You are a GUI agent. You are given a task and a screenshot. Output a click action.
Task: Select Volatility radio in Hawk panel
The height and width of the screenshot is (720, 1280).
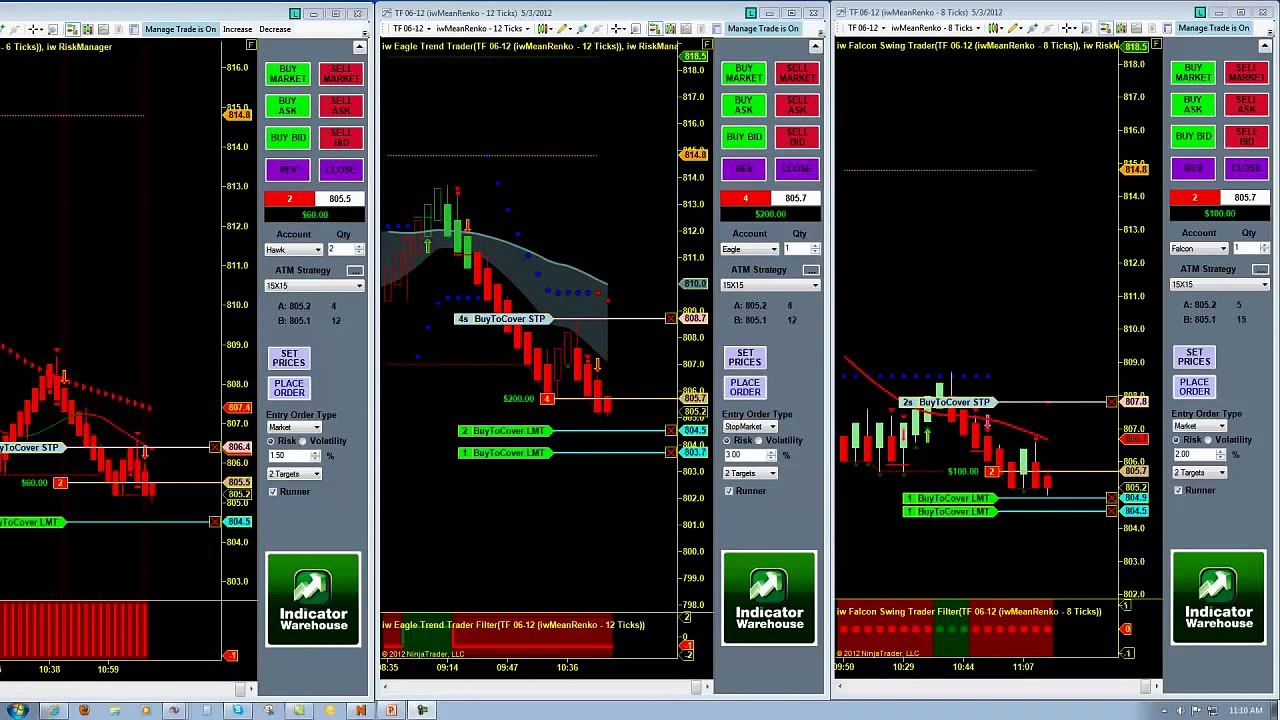point(303,441)
